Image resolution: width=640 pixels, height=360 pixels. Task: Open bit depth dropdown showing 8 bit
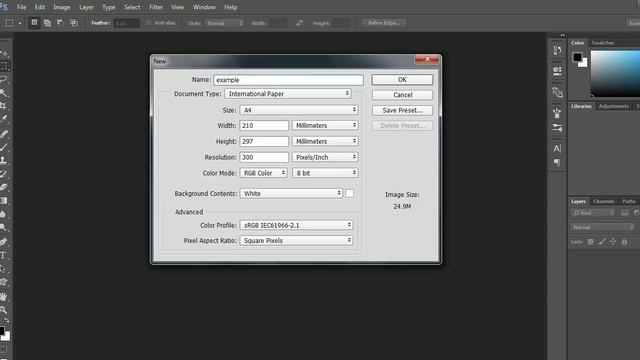click(x=325, y=173)
